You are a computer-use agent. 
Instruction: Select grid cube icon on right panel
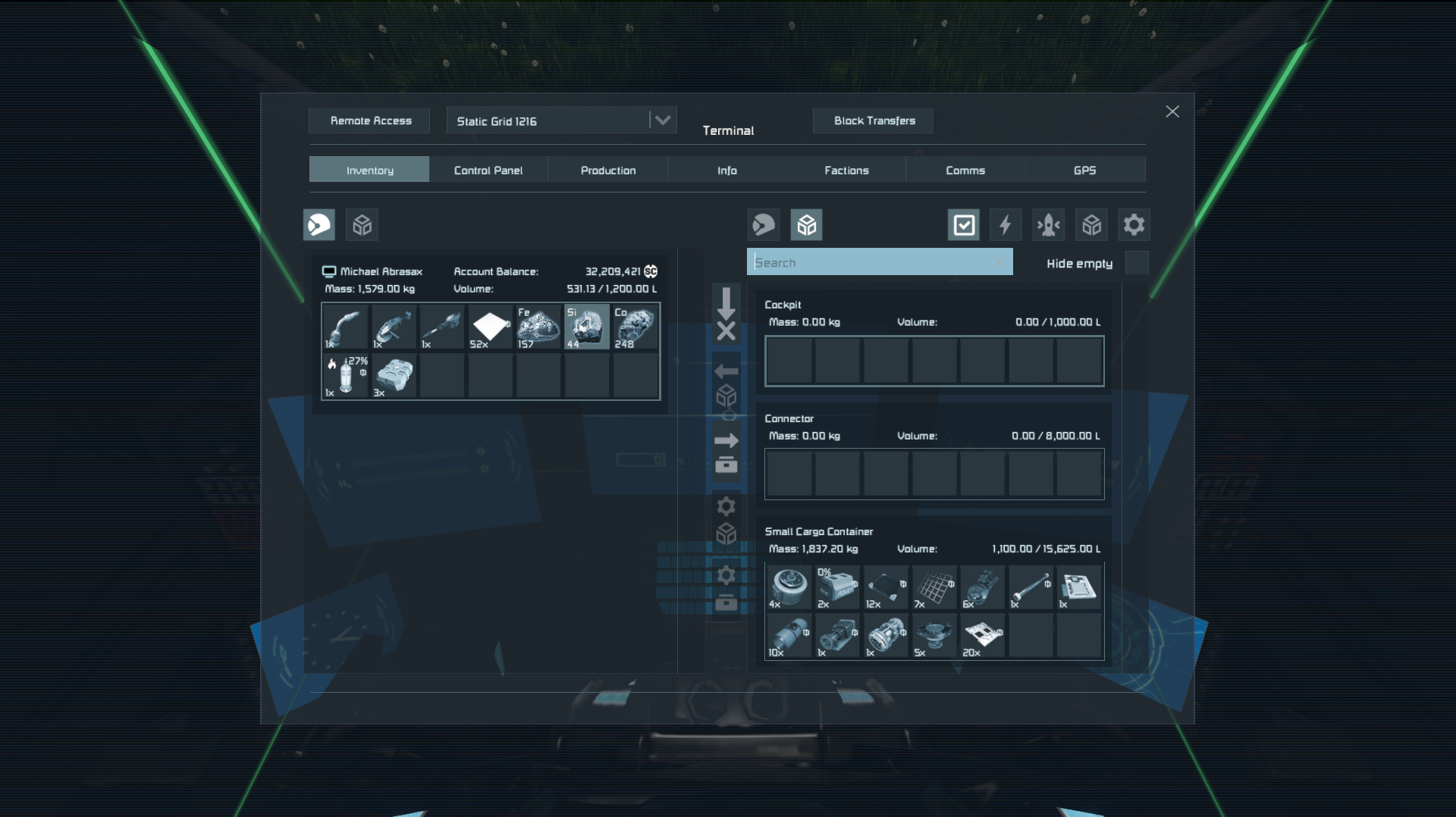807,225
